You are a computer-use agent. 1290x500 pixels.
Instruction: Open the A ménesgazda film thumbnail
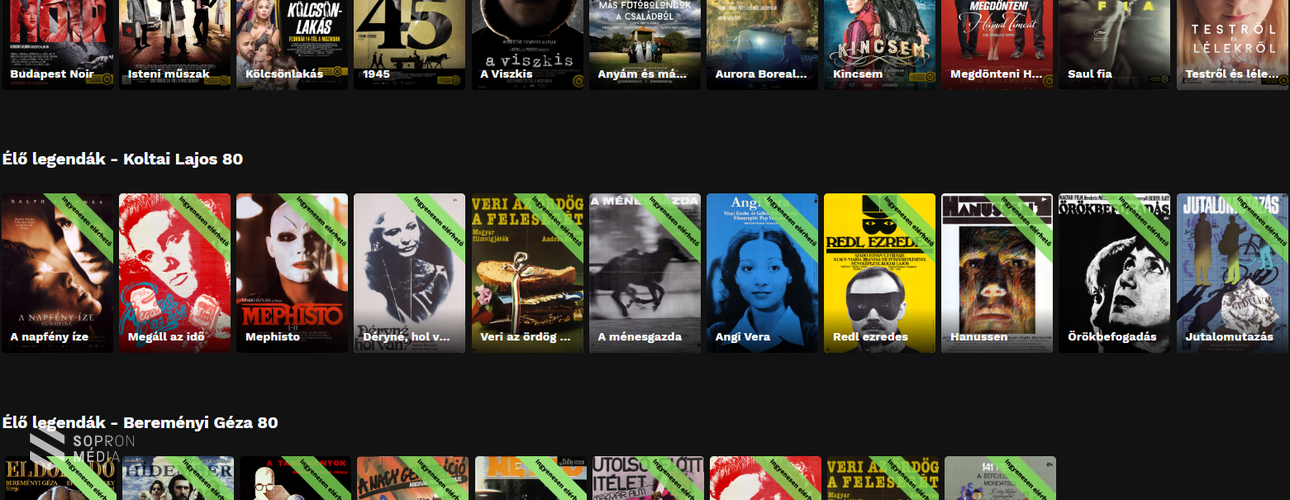click(x=644, y=272)
